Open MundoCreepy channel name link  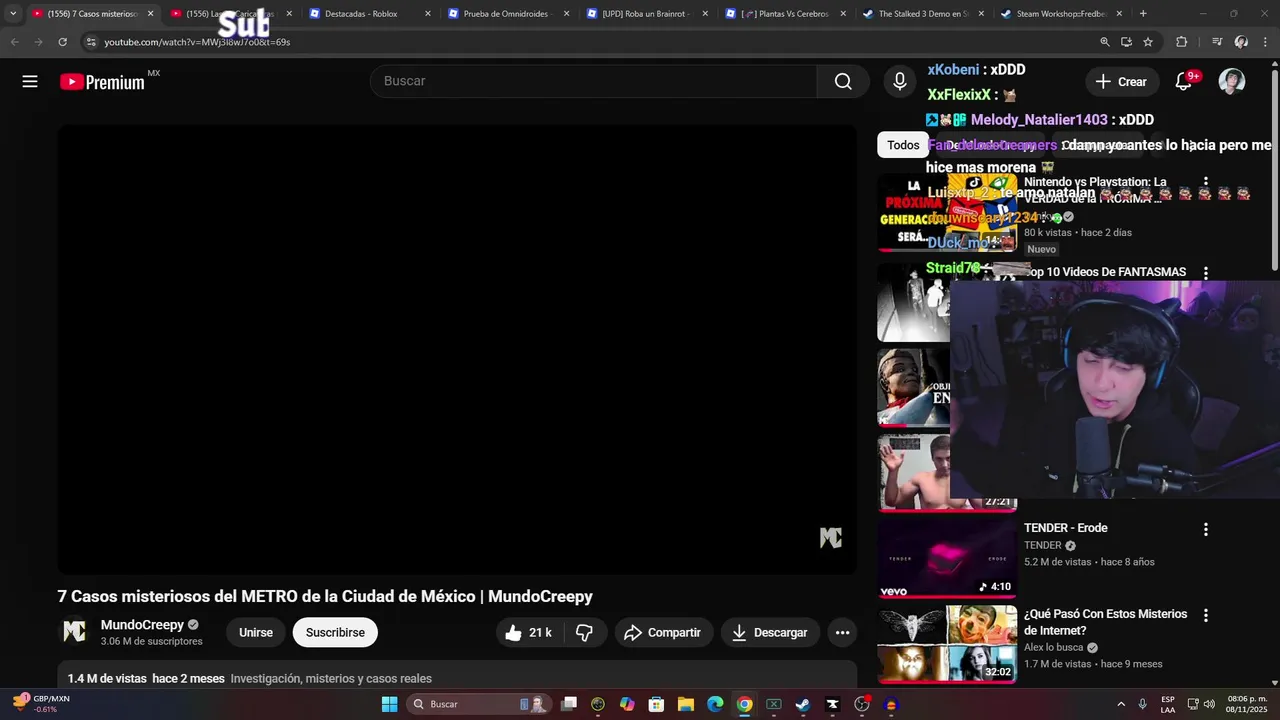coord(142,625)
